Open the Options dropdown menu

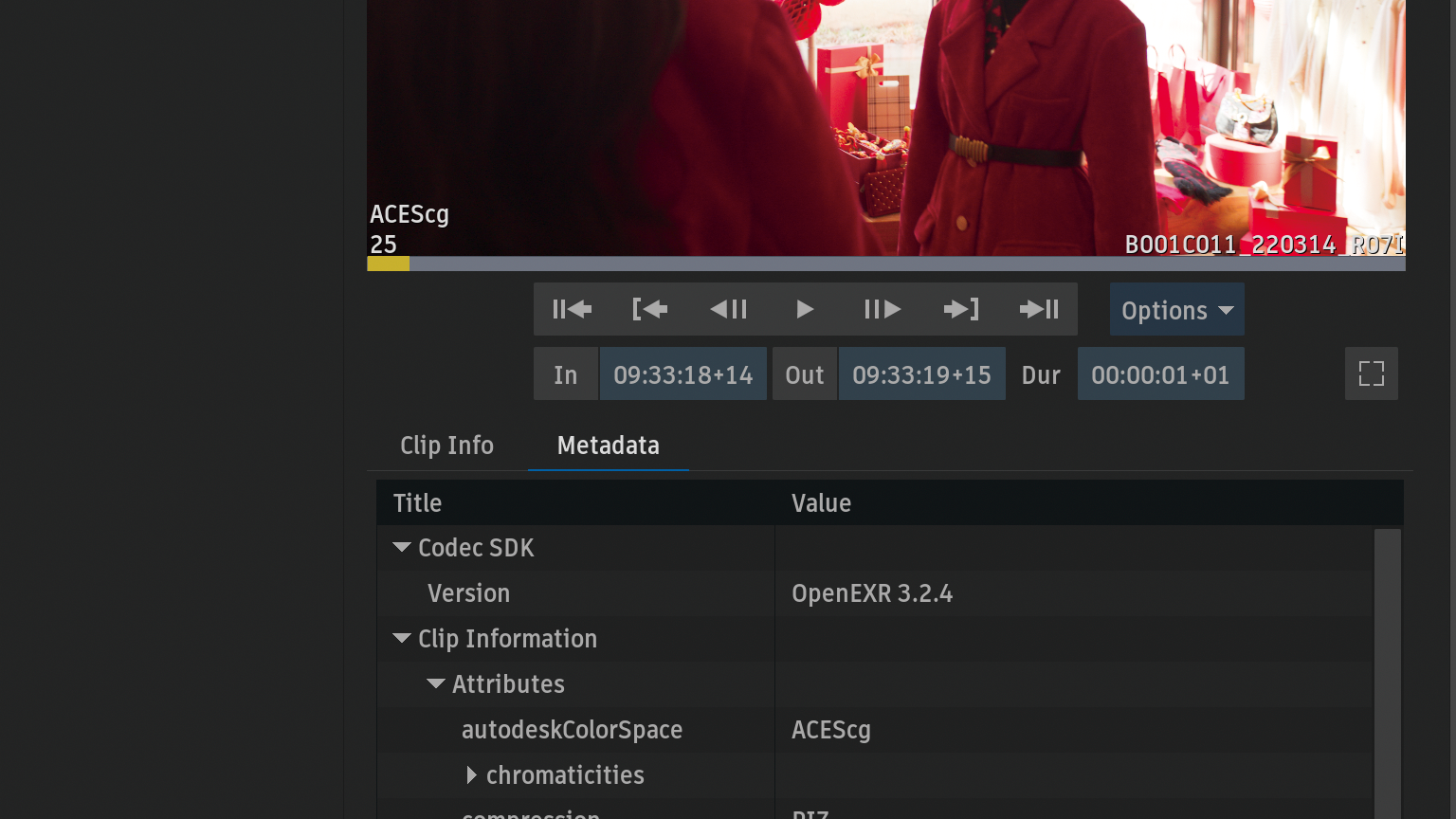point(1176,310)
